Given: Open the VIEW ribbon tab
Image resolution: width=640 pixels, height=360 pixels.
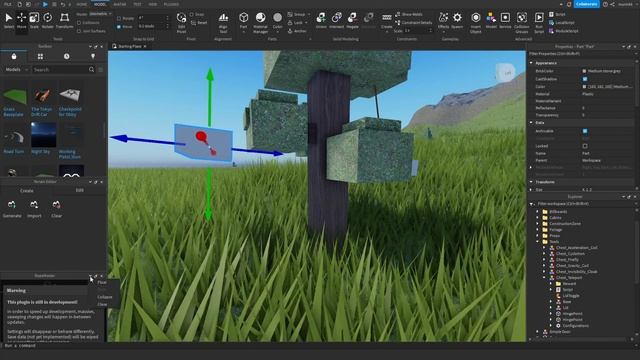Looking at the screenshot, I should [x=153, y=4].
